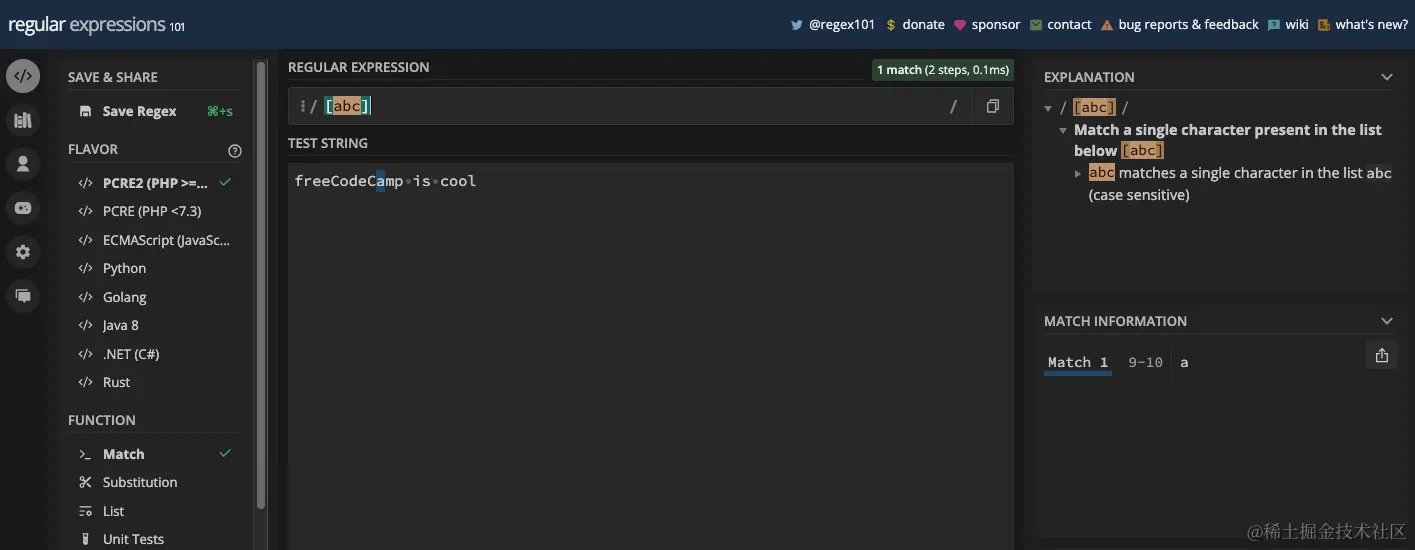Collapse the Explanation panel chevron
1415x550 pixels.
(x=1386, y=77)
